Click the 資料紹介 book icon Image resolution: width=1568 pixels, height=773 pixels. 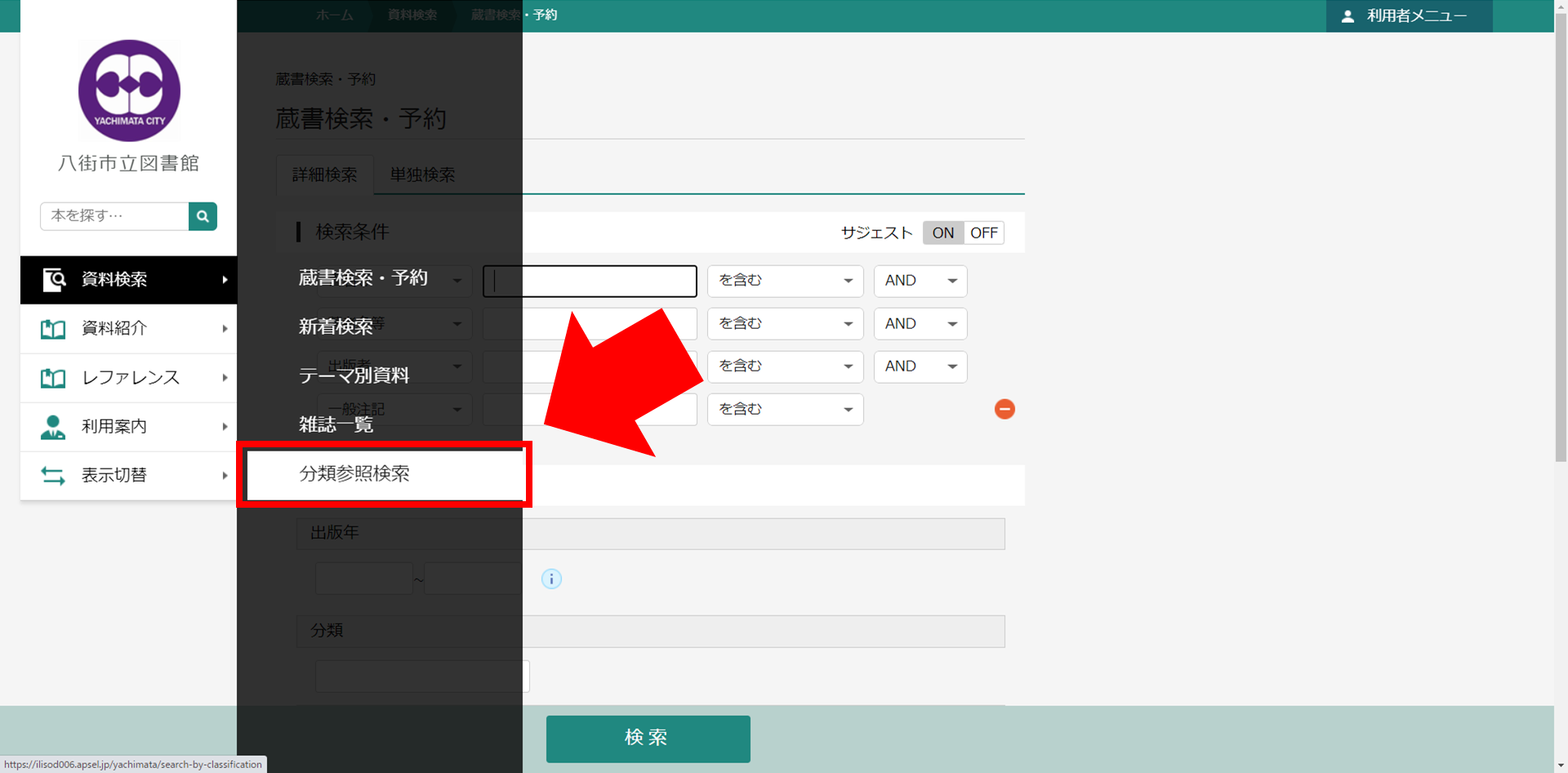pos(53,329)
